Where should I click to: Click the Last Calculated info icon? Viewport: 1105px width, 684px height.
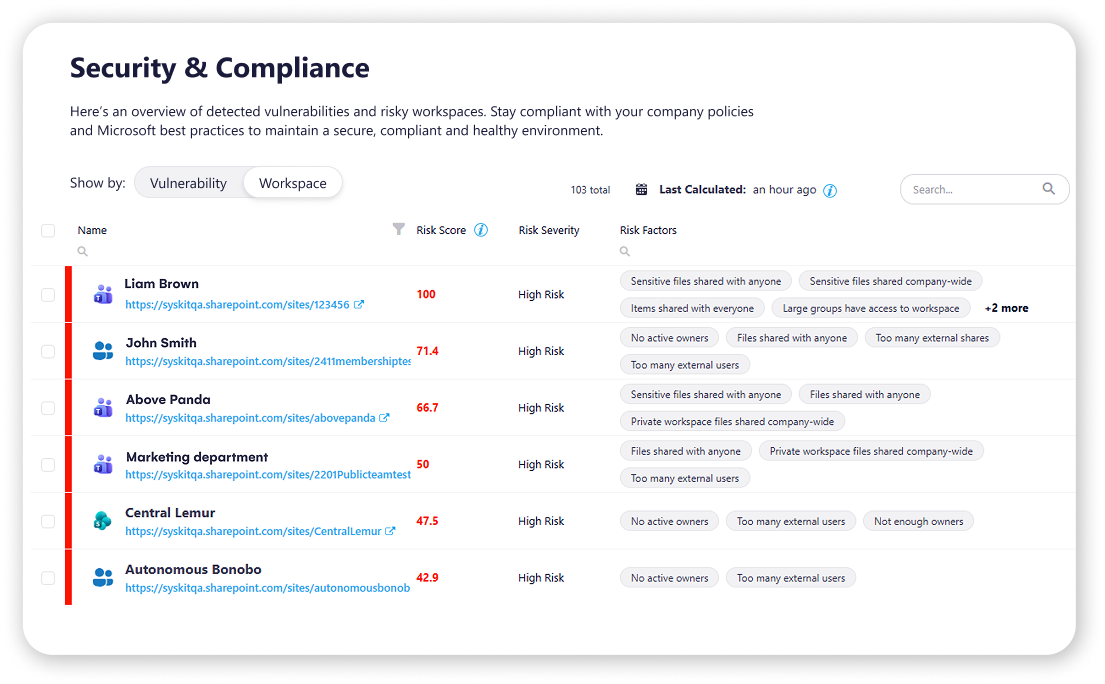tap(830, 191)
